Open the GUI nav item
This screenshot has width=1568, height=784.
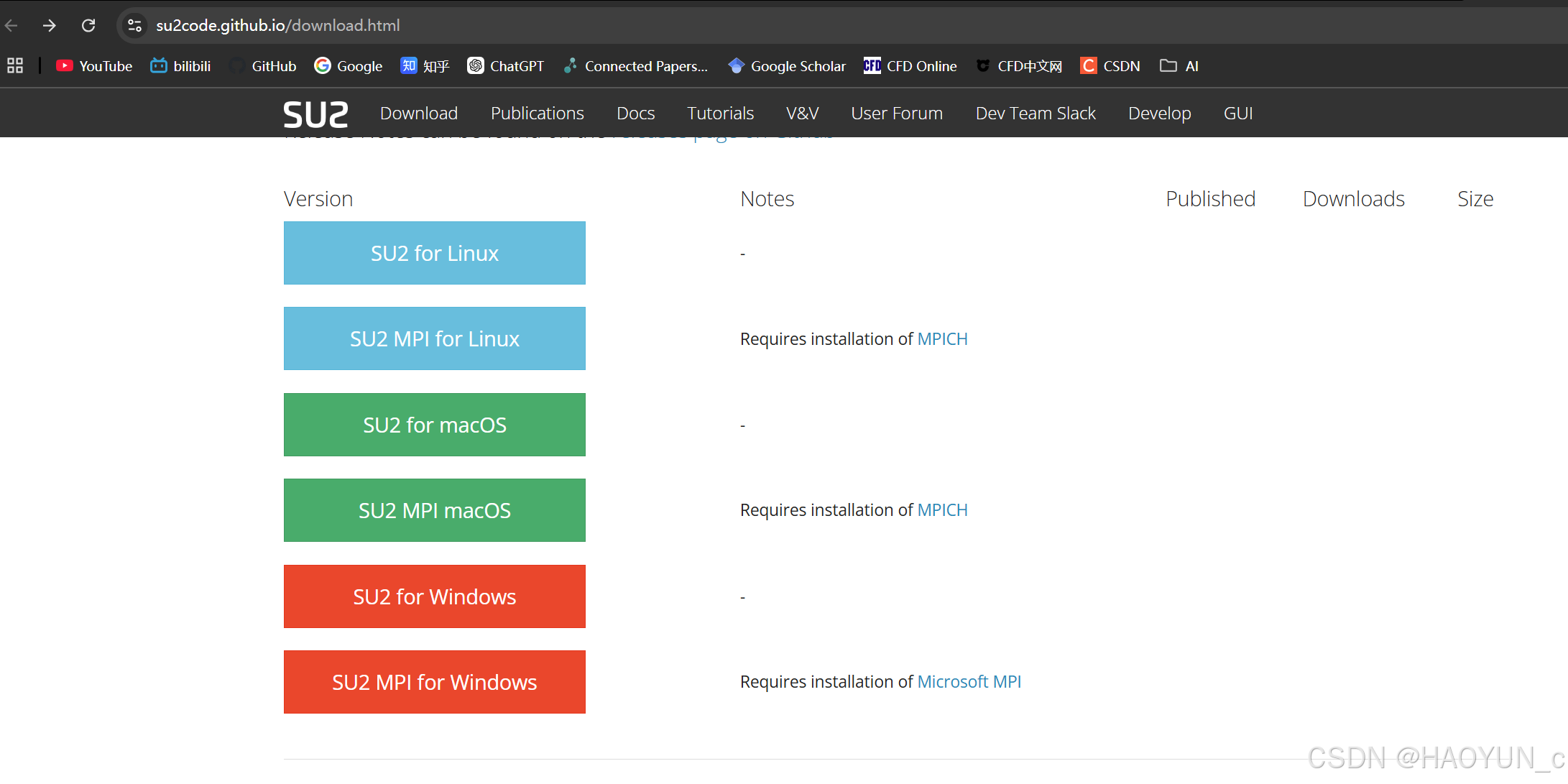point(1238,114)
